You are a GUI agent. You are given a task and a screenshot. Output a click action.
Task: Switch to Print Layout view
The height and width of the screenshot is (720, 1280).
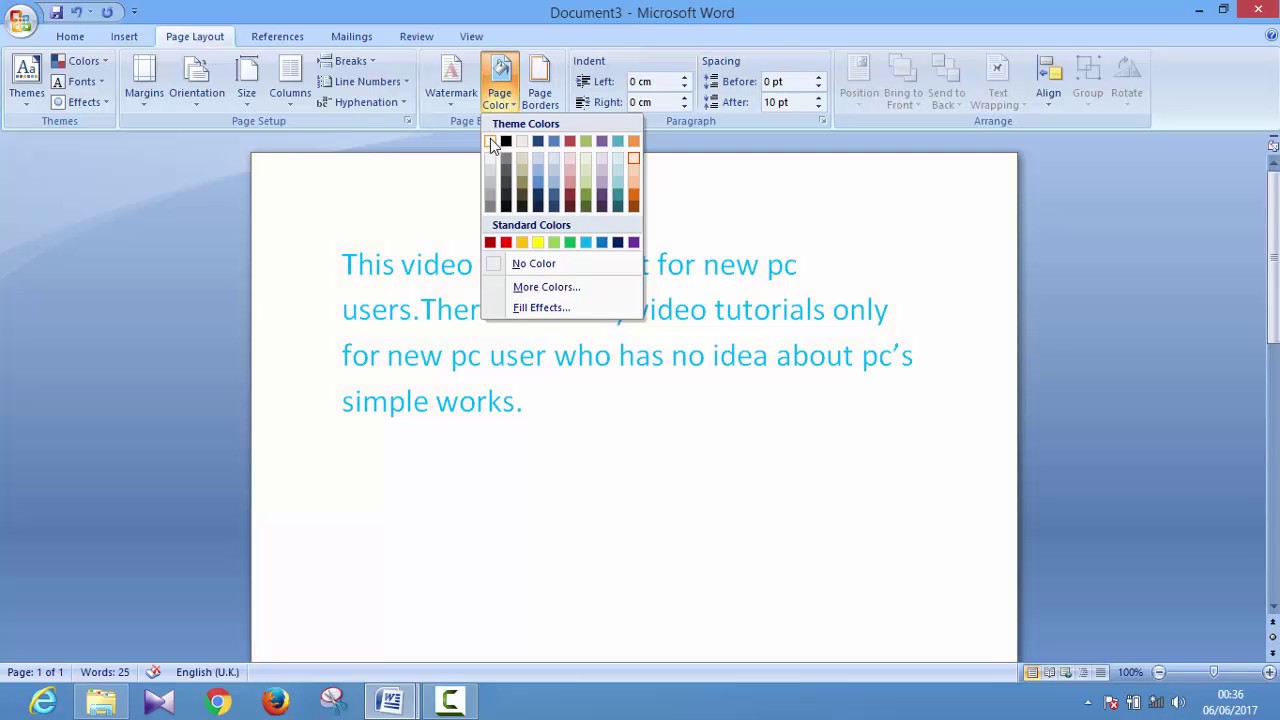1031,673
